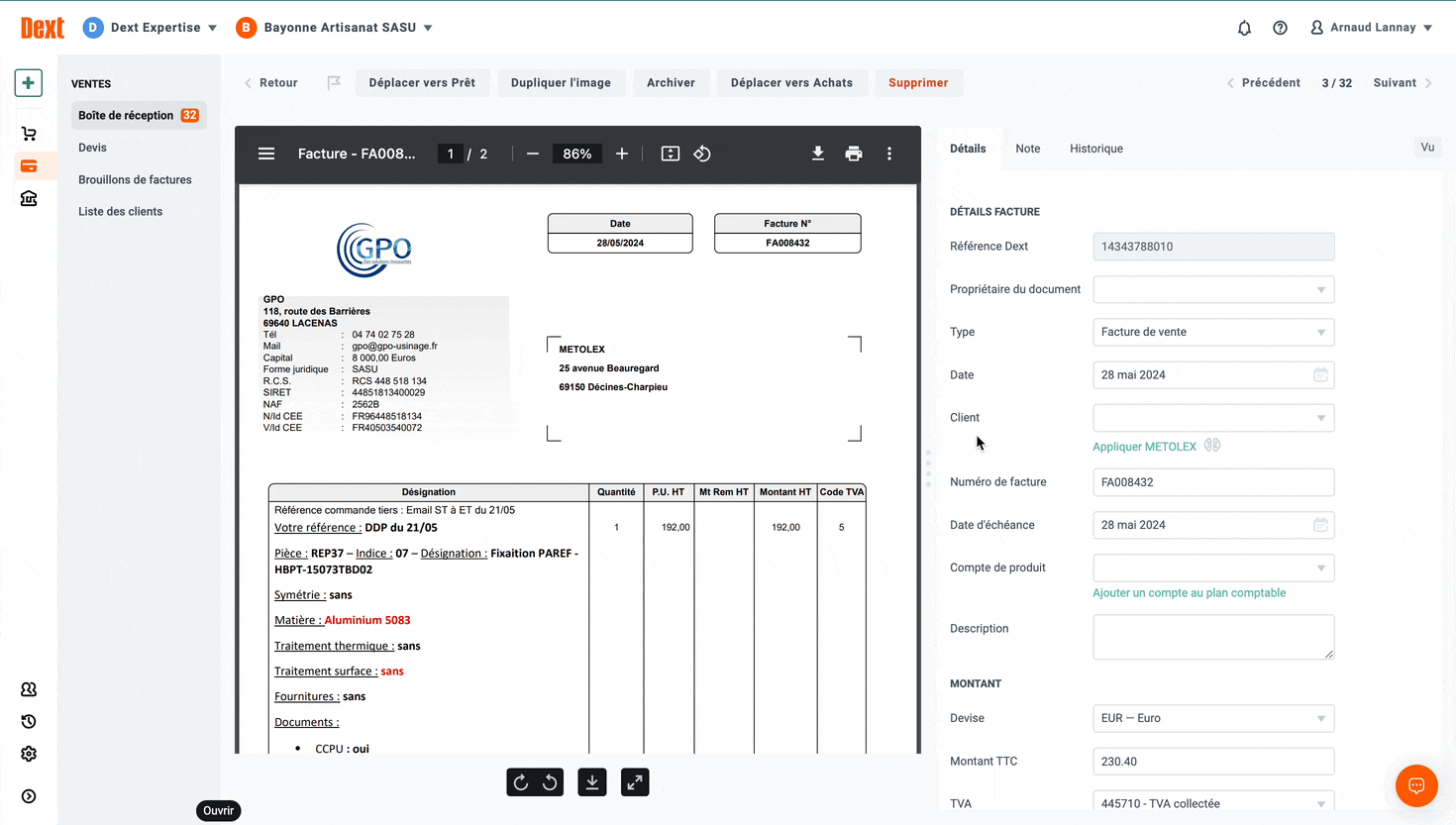This screenshot has height=825, width=1456.
Task: Expand Bayonne Artisanat SASU client dropdown
Action: (428, 28)
